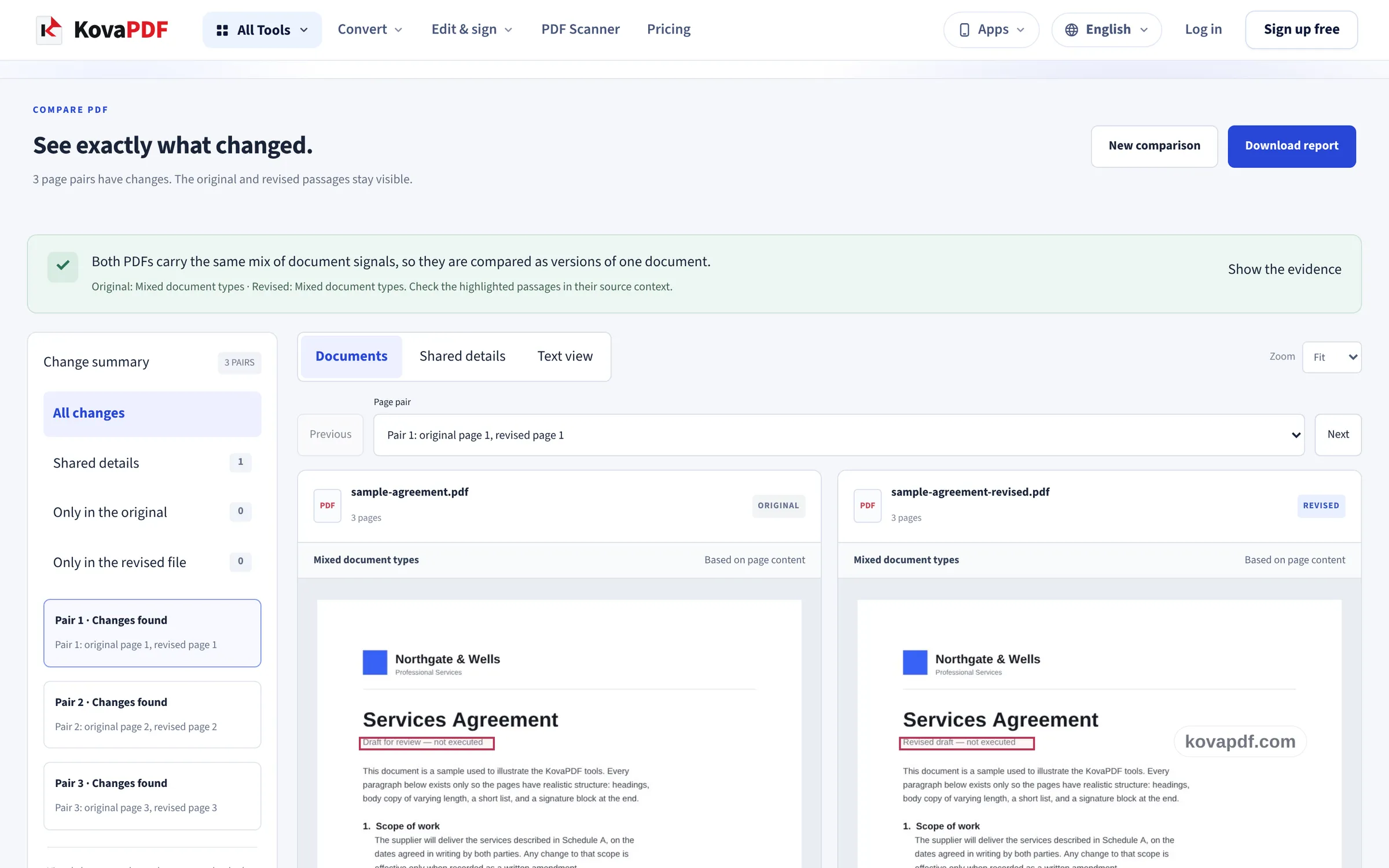The width and height of the screenshot is (1389, 868).
Task: Expand the Edit & sign menu
Action: pyautogui.click(x=472, y=30)
